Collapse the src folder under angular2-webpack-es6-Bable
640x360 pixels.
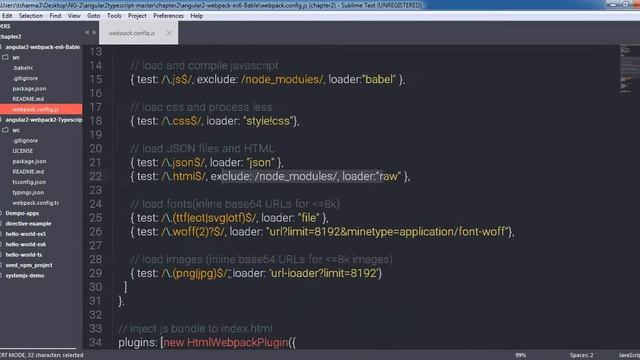point(5,58)
